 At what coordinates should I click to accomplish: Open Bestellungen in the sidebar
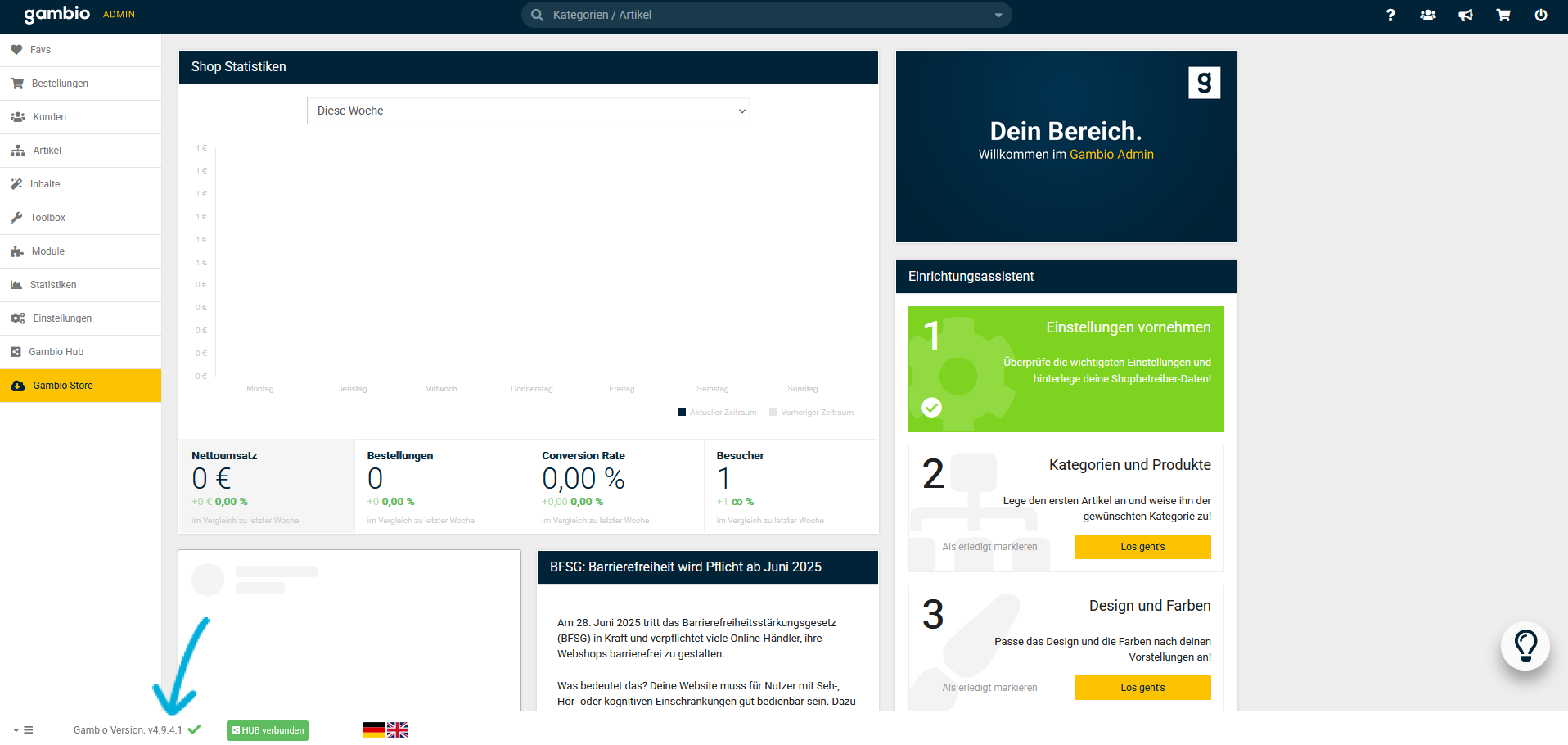tap(60, 84)
